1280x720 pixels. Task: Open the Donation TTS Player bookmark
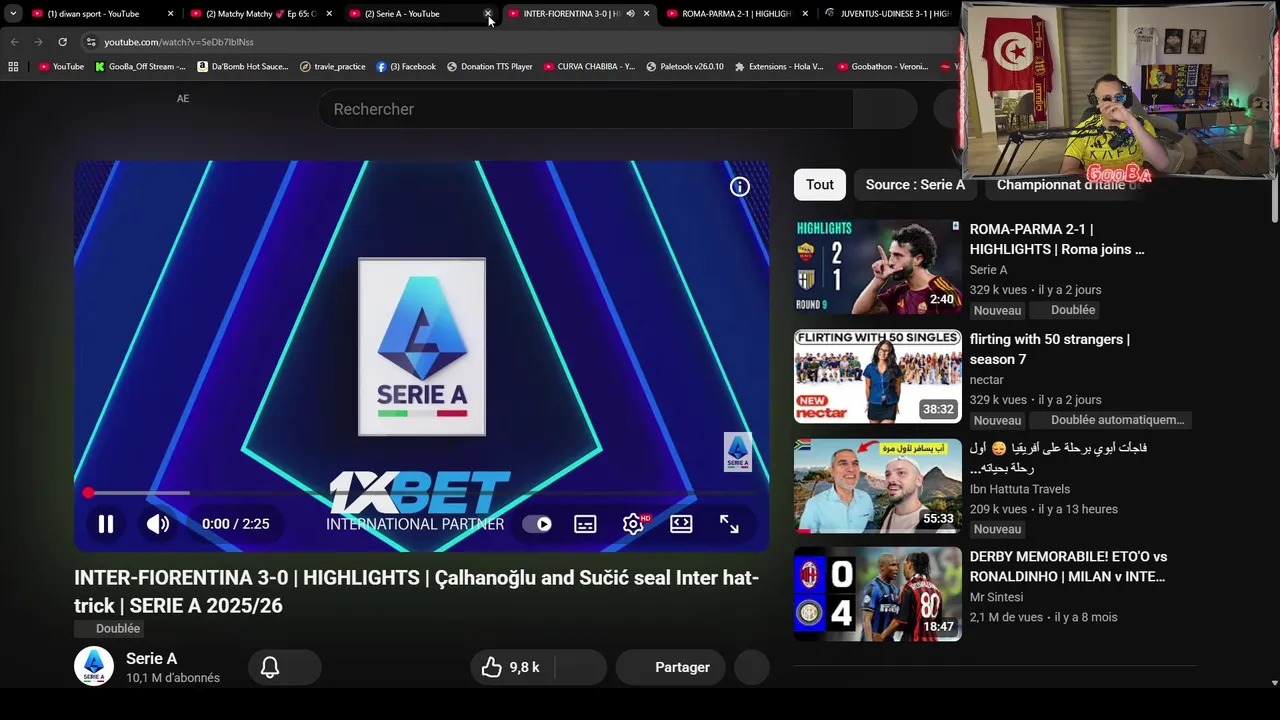coord(490,67)
